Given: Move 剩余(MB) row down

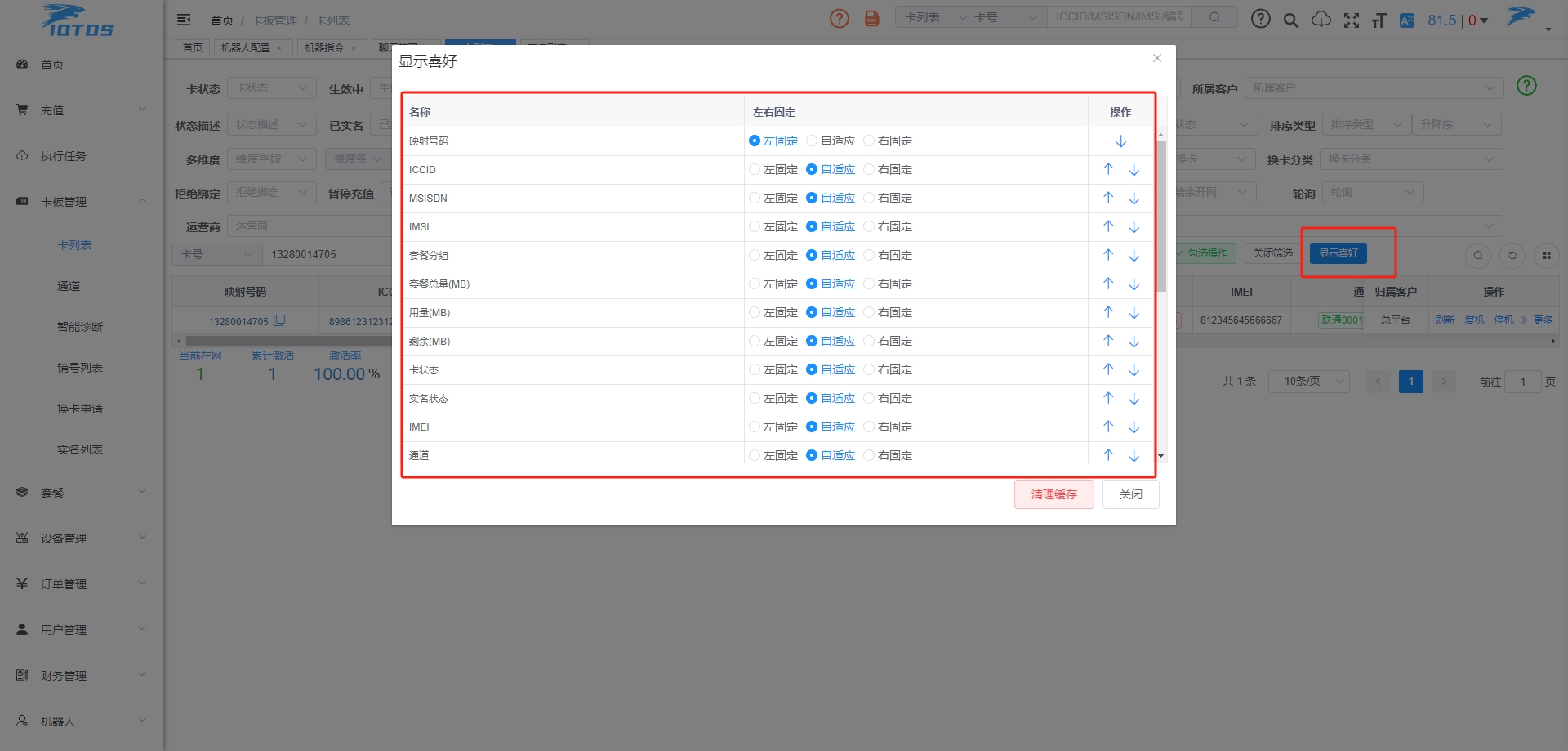Looking at the screenshot, I should 1134,342.
